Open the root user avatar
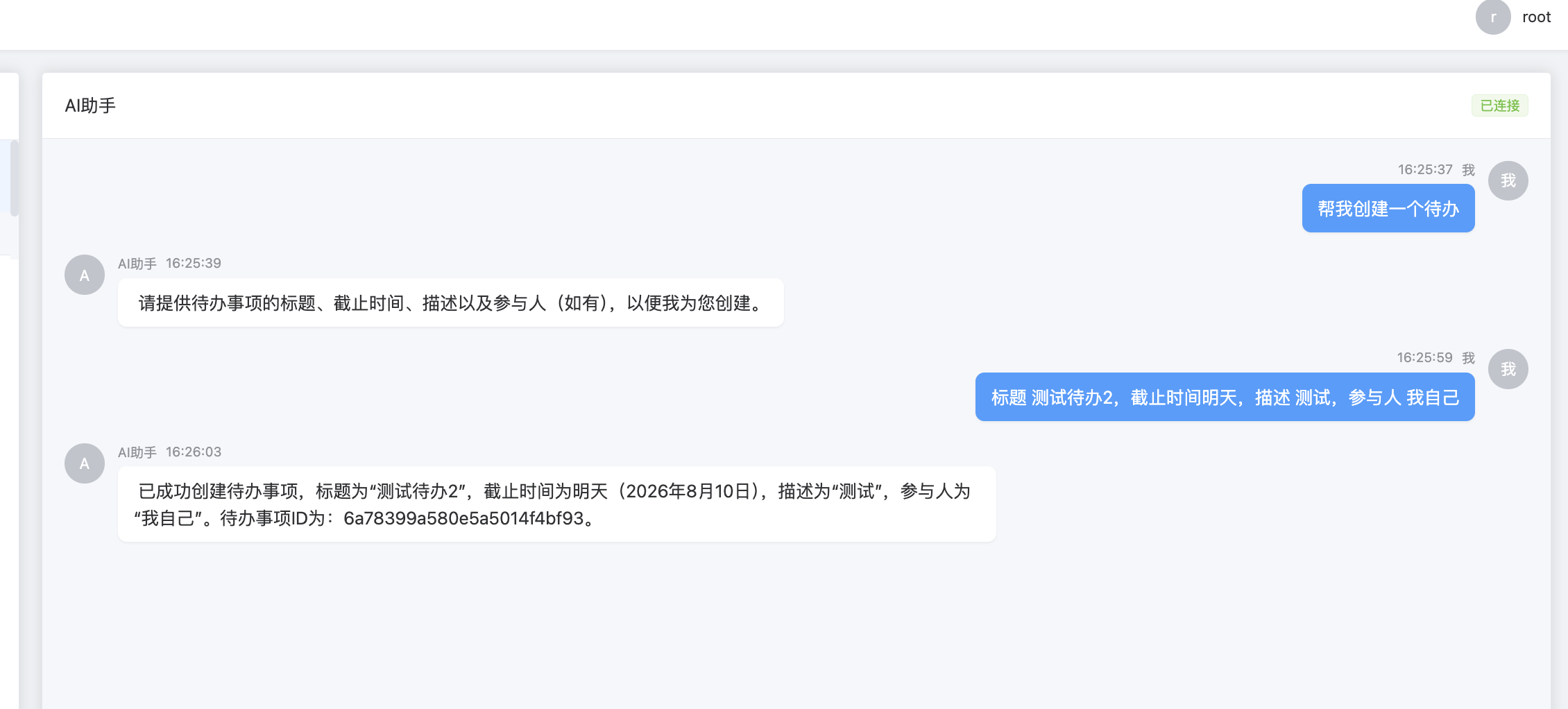 coord(1493,17)
